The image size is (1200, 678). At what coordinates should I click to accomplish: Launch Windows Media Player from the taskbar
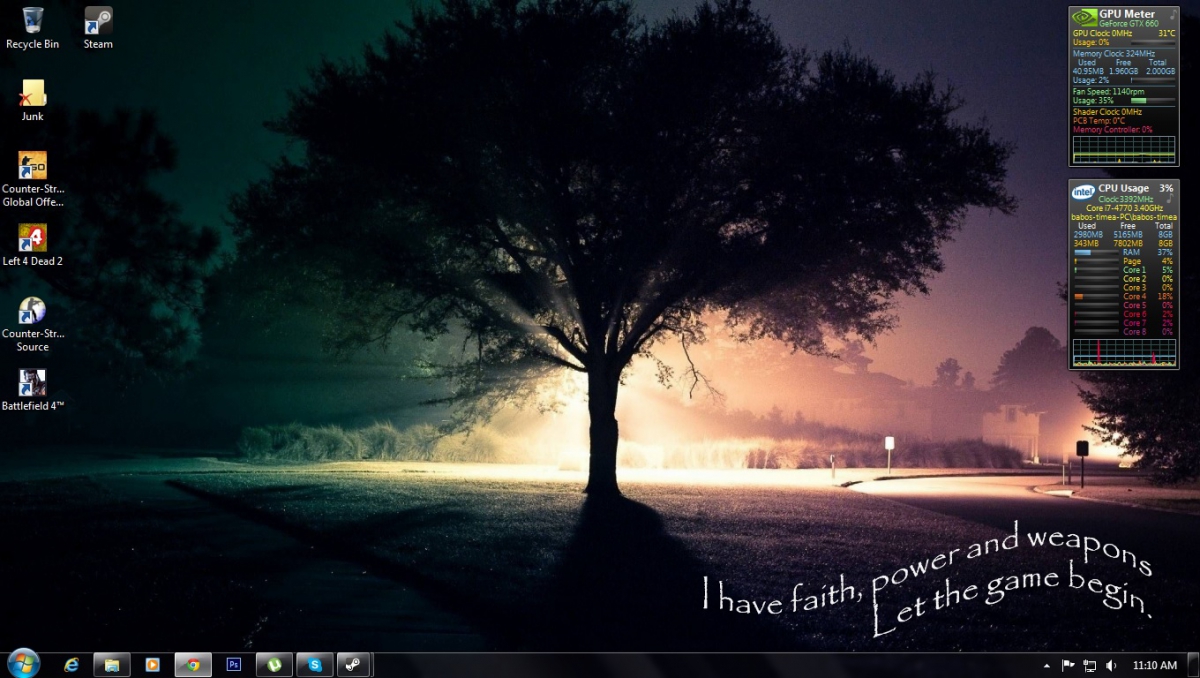point(152,664)
